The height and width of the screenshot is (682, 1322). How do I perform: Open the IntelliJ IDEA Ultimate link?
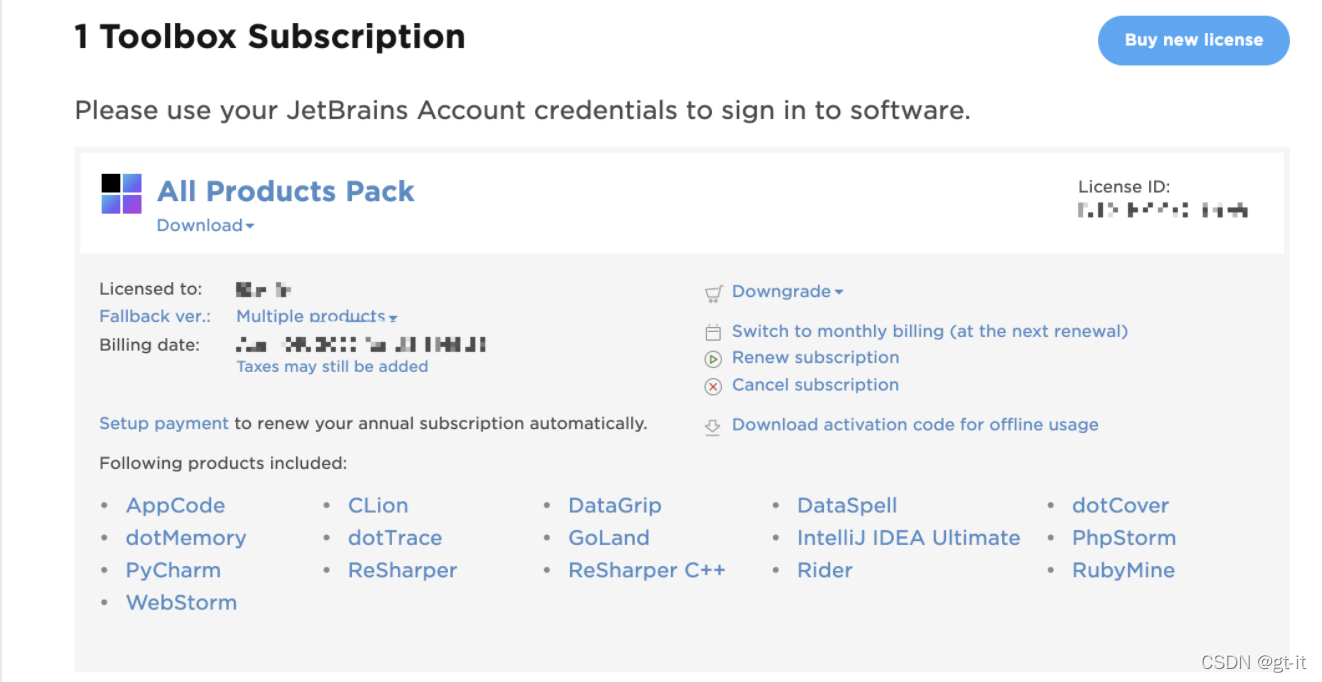coord(909,537)
